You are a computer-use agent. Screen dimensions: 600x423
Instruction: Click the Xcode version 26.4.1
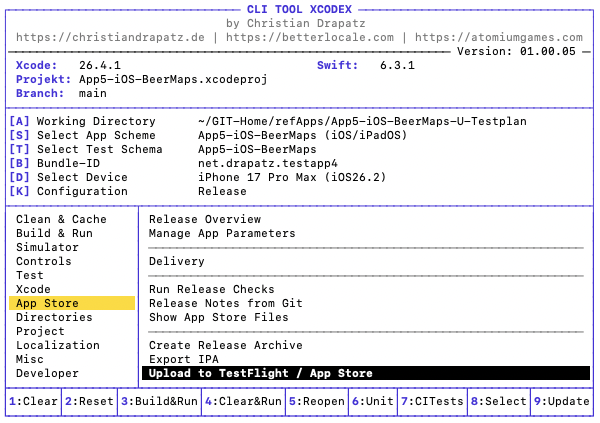[x=100, y=65]
